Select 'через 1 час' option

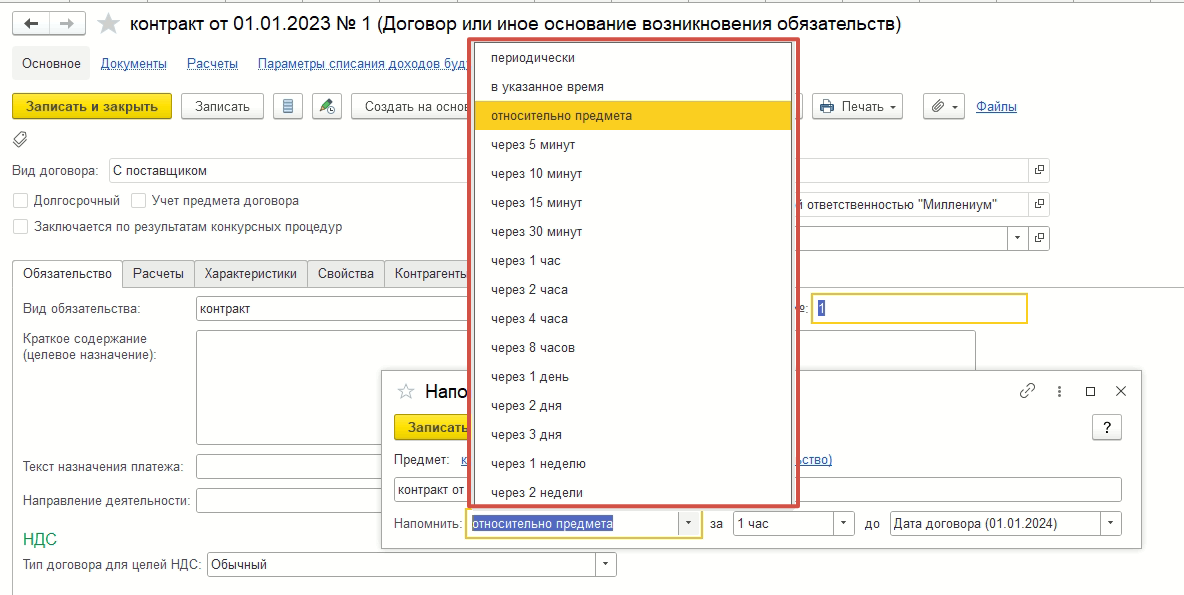click(x=633, y=261)
